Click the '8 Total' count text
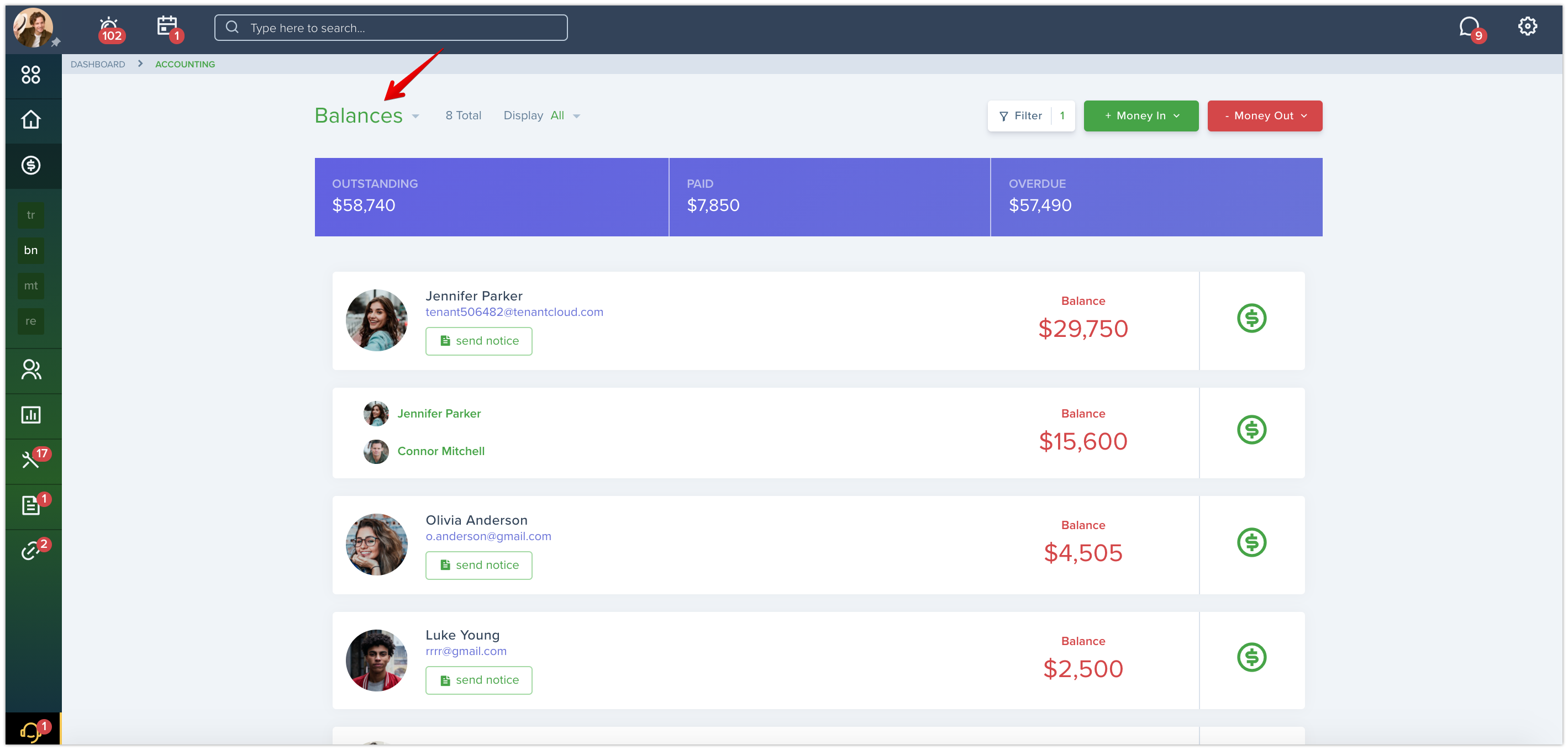This screenshot has width=1568, height=750. tap(463, 115)
